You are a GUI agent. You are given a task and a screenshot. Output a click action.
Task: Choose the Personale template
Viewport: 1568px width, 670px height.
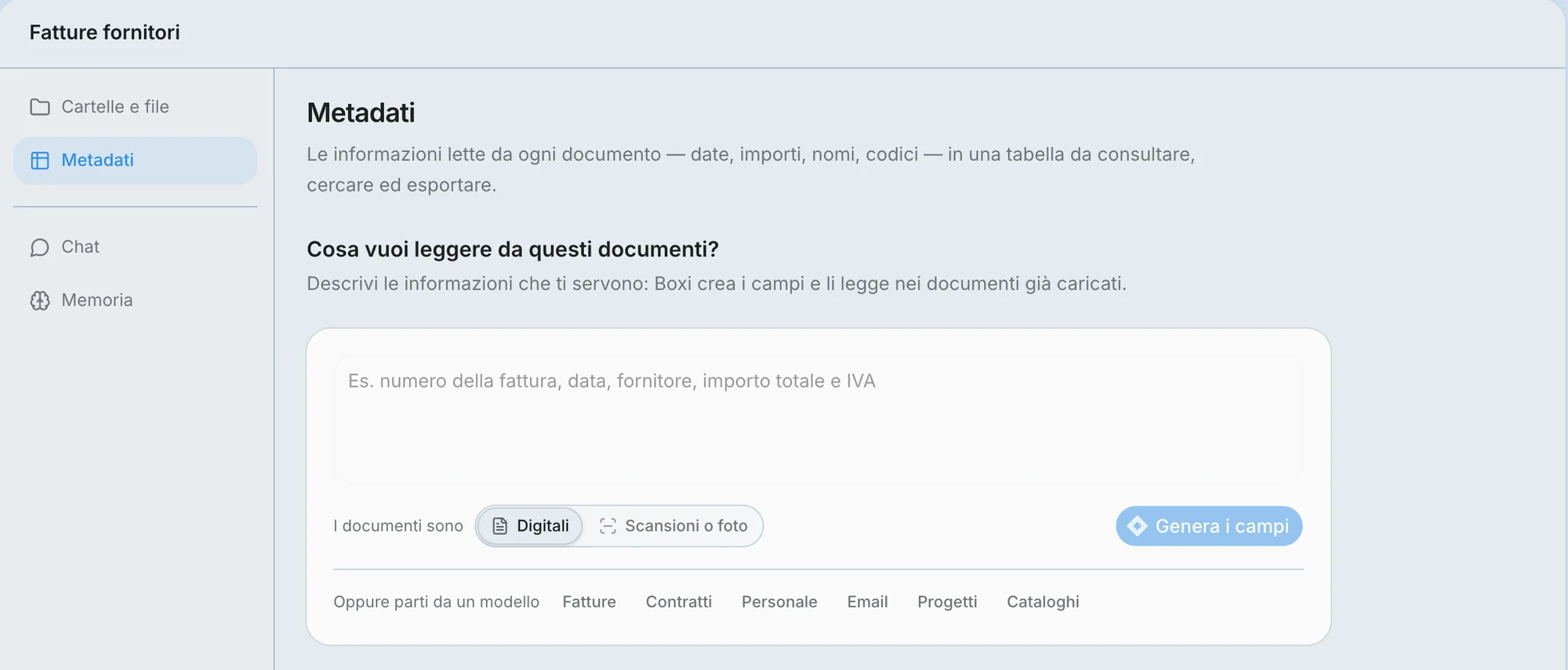tap(779, 602)
